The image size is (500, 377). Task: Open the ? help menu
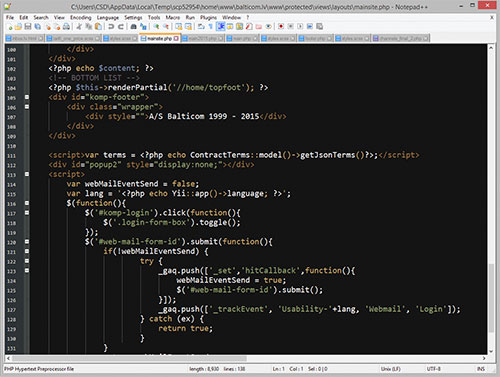[248, 17]
